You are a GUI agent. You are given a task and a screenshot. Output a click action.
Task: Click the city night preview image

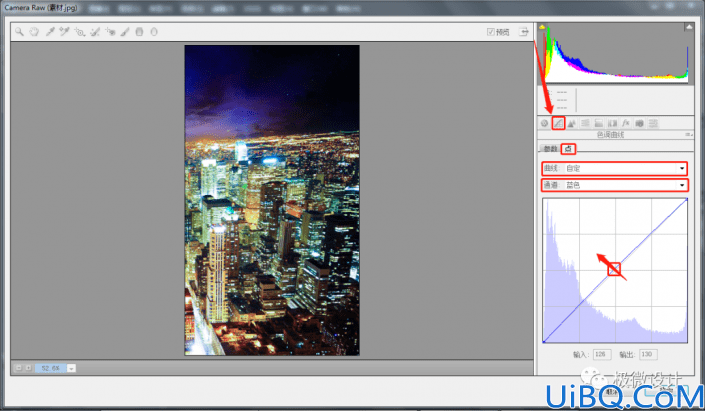pyautogui.click(x=272, y=200)
